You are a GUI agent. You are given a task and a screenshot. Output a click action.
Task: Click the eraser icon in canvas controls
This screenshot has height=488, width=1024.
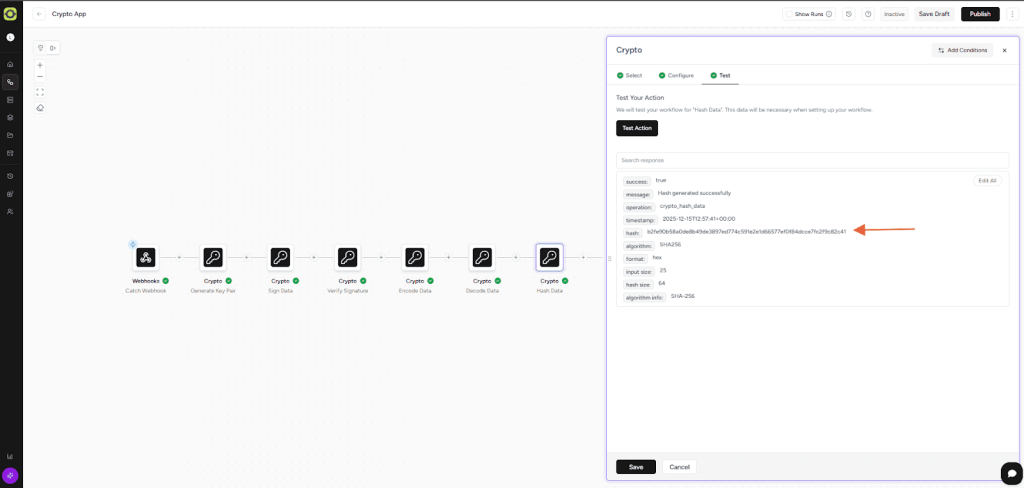[x=40, y=107]
